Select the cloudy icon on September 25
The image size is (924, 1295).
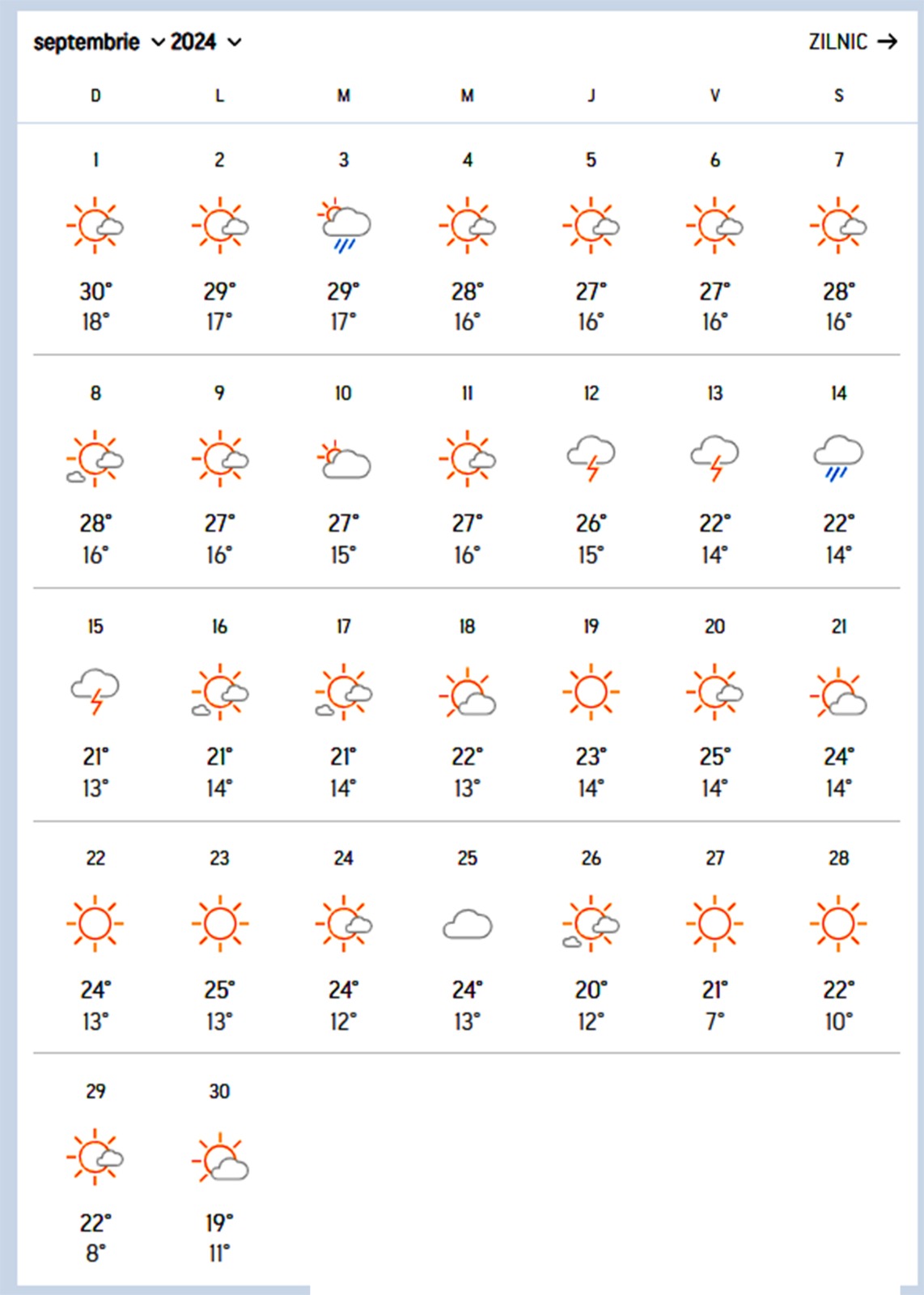pyautogui.click(x=468, y=924)
